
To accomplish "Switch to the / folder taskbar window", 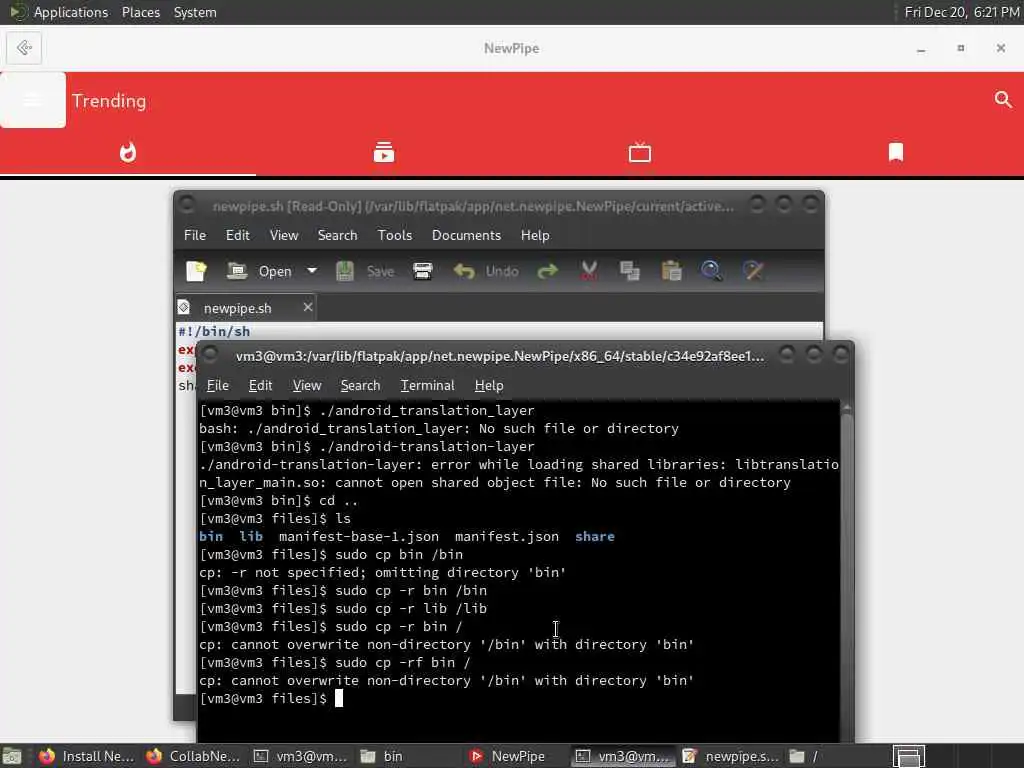I will (x=837, y=756).
